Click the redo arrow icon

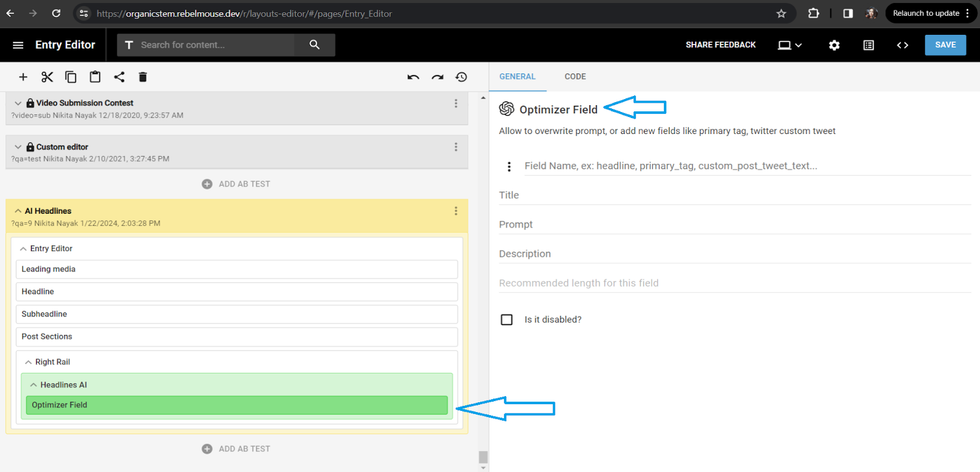[x=438, y=78]
